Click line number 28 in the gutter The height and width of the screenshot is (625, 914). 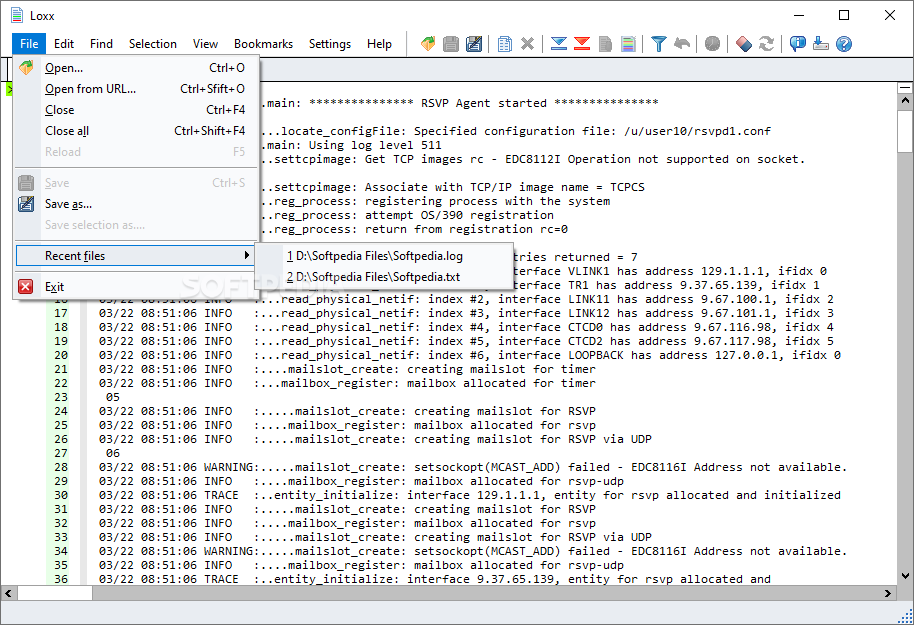[61, 467]
